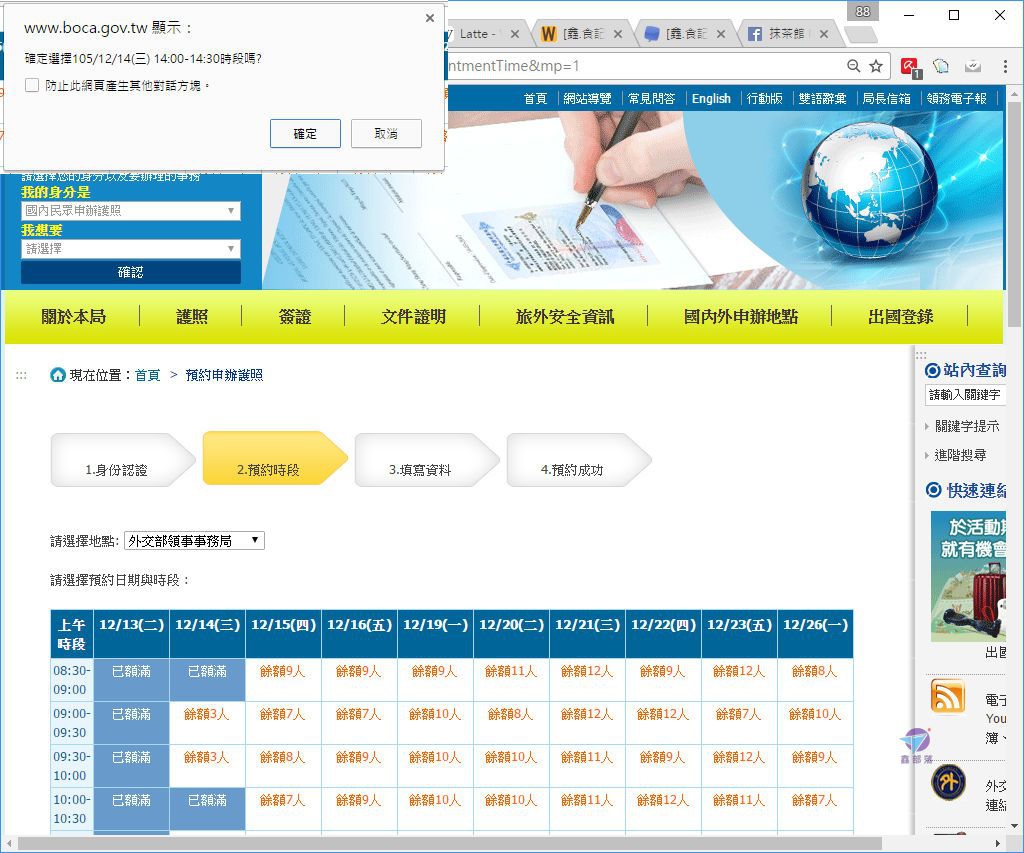Open 護照 menu
Viewport: 1024px width, 853px height.
click(x=192, y=317)
